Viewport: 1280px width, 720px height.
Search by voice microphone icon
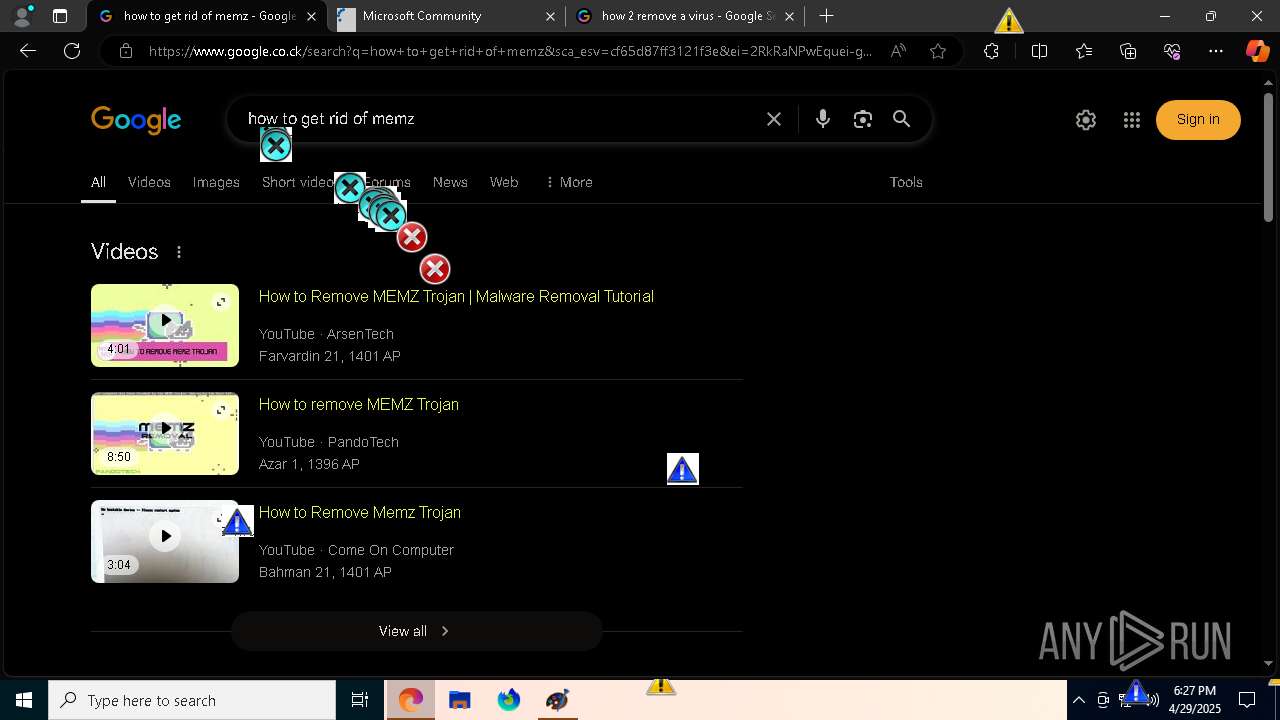coord(822,119)
